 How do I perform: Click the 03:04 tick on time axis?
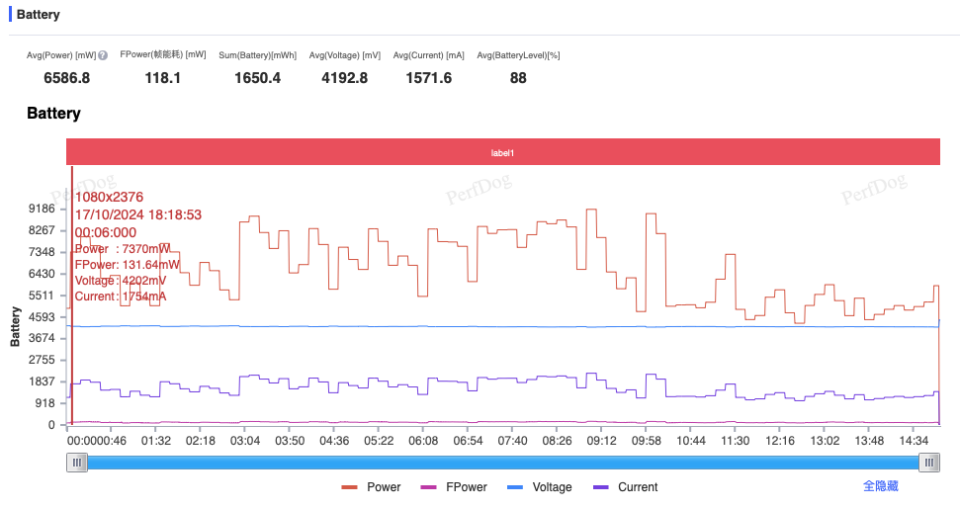(x=245, y=440)
